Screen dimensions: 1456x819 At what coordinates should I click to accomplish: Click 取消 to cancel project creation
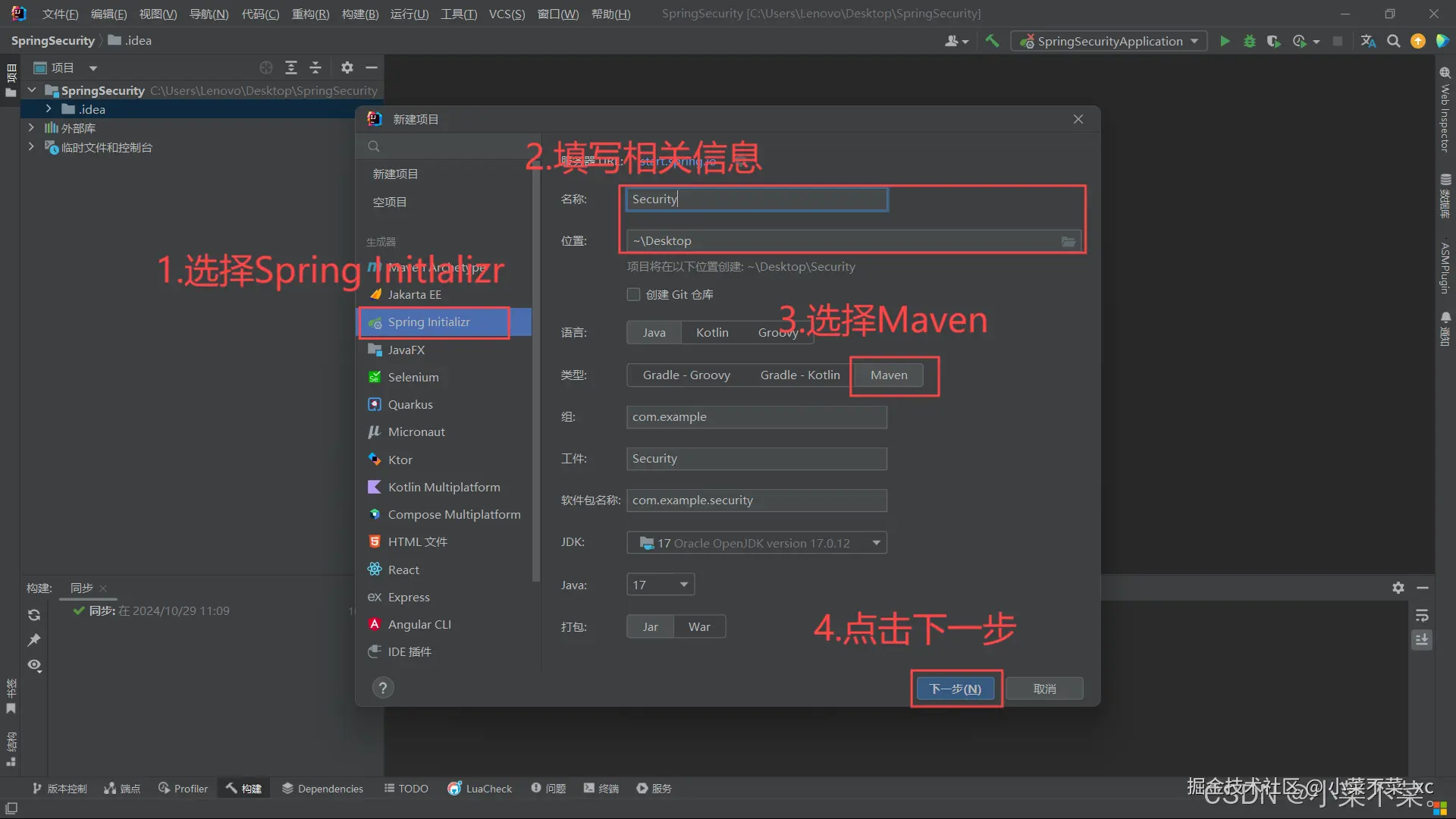point(1044,688)
